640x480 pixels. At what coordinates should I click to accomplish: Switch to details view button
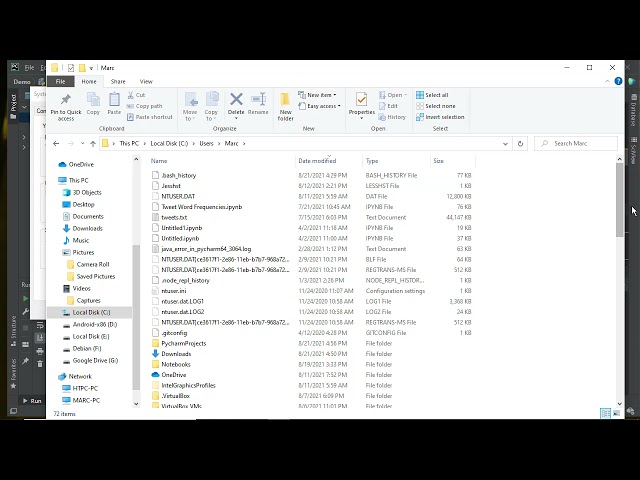[x=605, y=413]
